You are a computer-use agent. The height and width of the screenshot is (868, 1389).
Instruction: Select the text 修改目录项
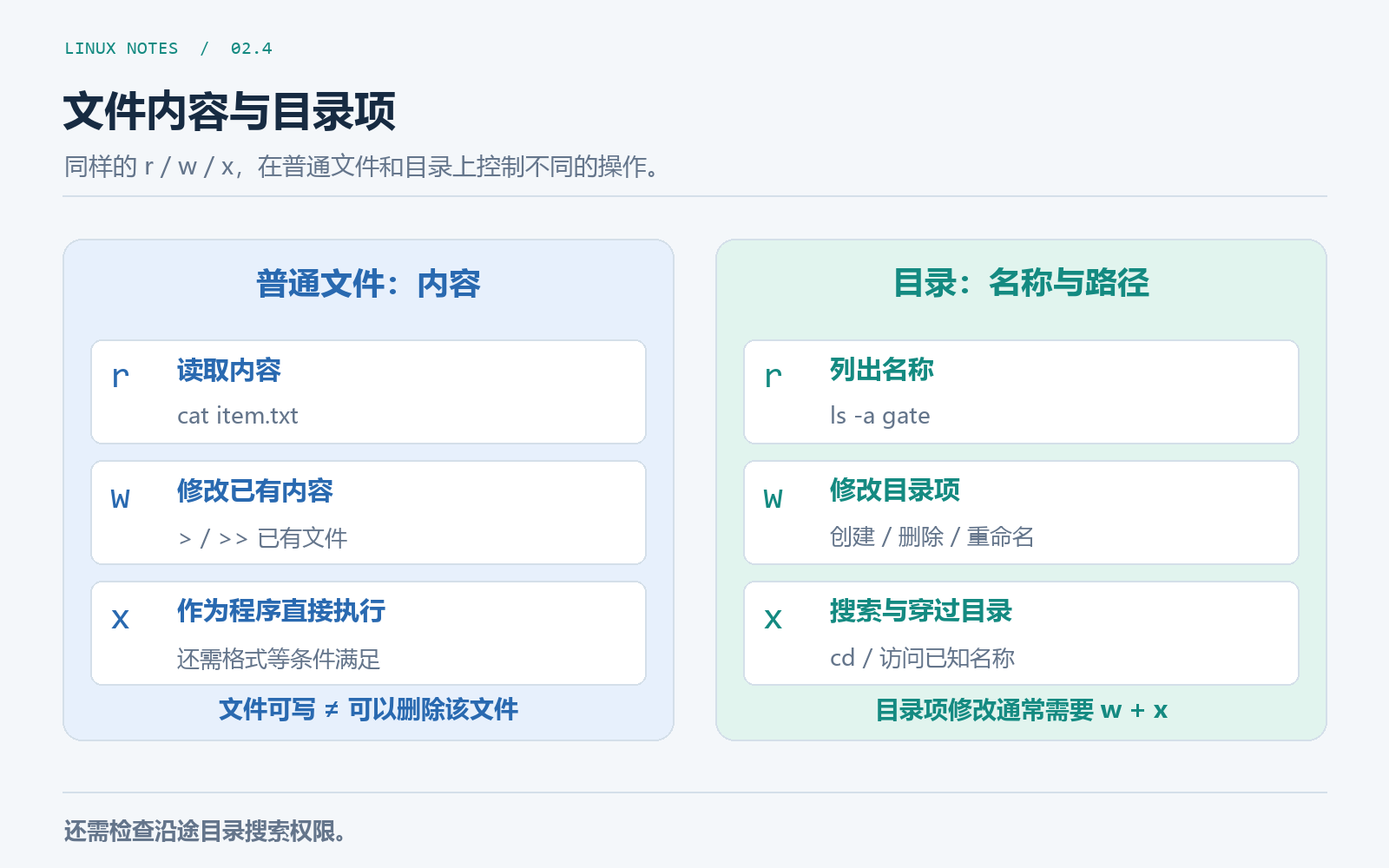[895, 490]
